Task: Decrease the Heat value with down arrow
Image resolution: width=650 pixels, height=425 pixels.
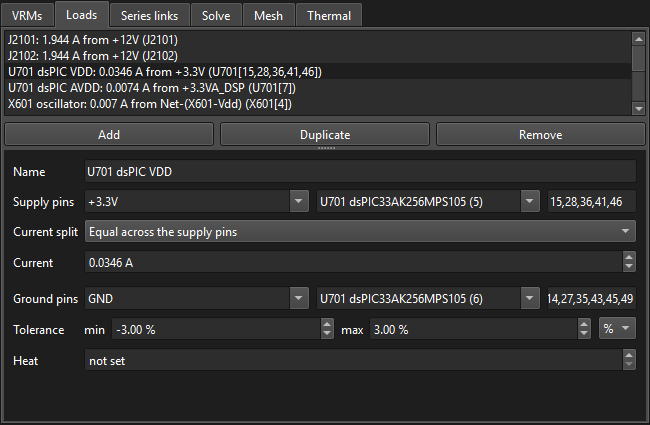Action: coord(629,365)
